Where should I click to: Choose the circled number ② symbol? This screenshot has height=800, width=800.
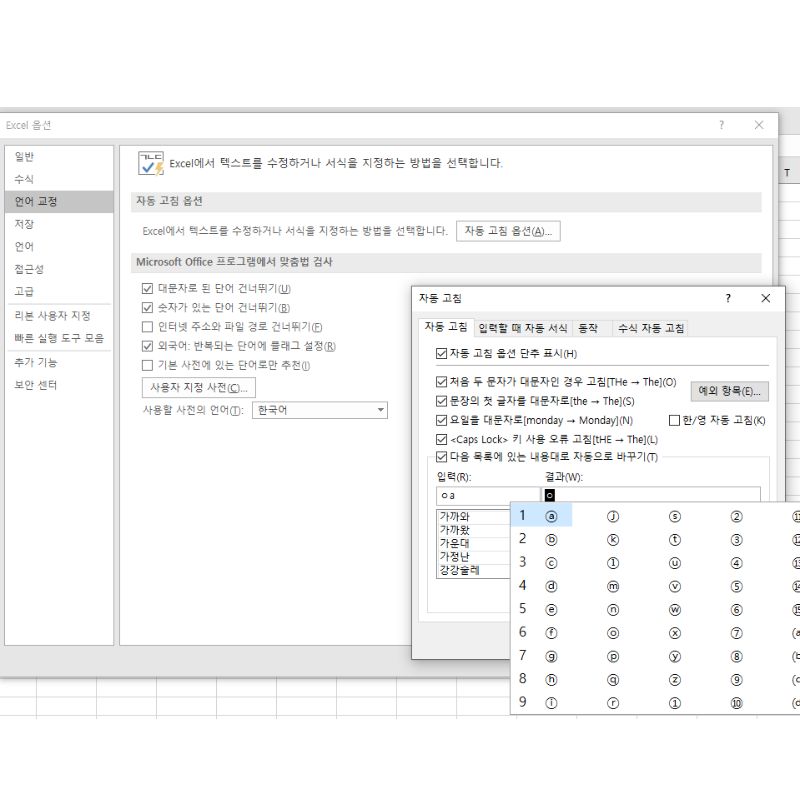point(735,515)
